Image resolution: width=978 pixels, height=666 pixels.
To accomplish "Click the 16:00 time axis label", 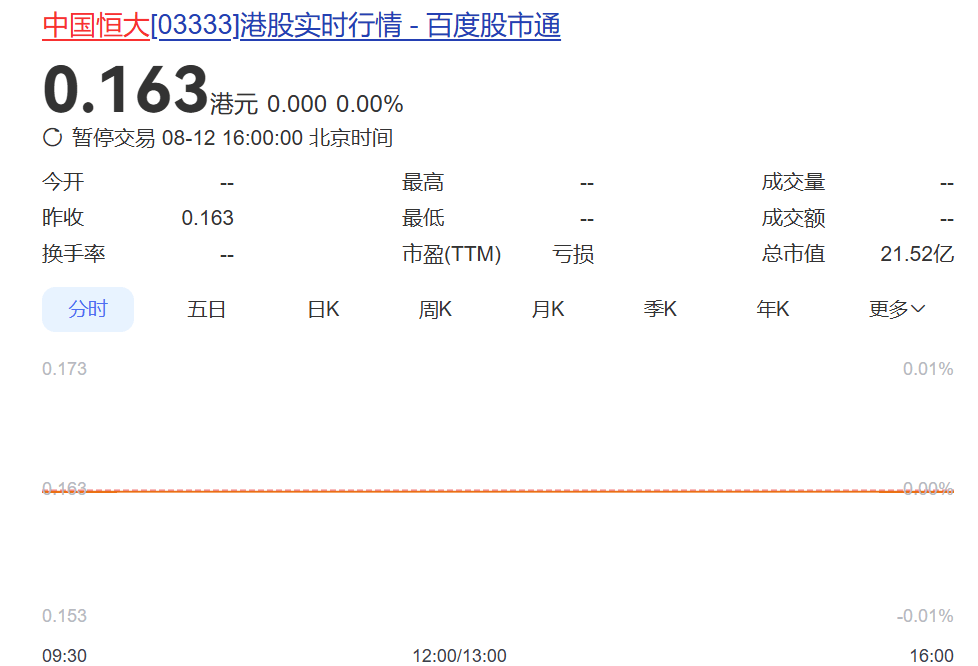I will click(x=931, y=656).
